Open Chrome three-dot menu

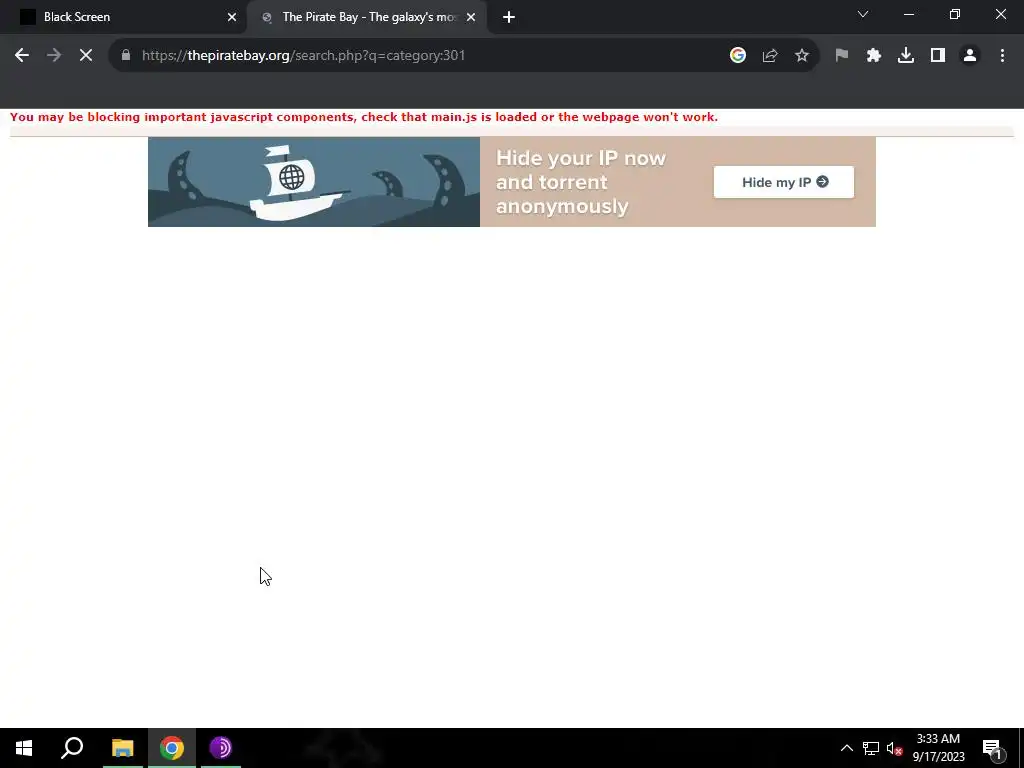(1002, 56)
